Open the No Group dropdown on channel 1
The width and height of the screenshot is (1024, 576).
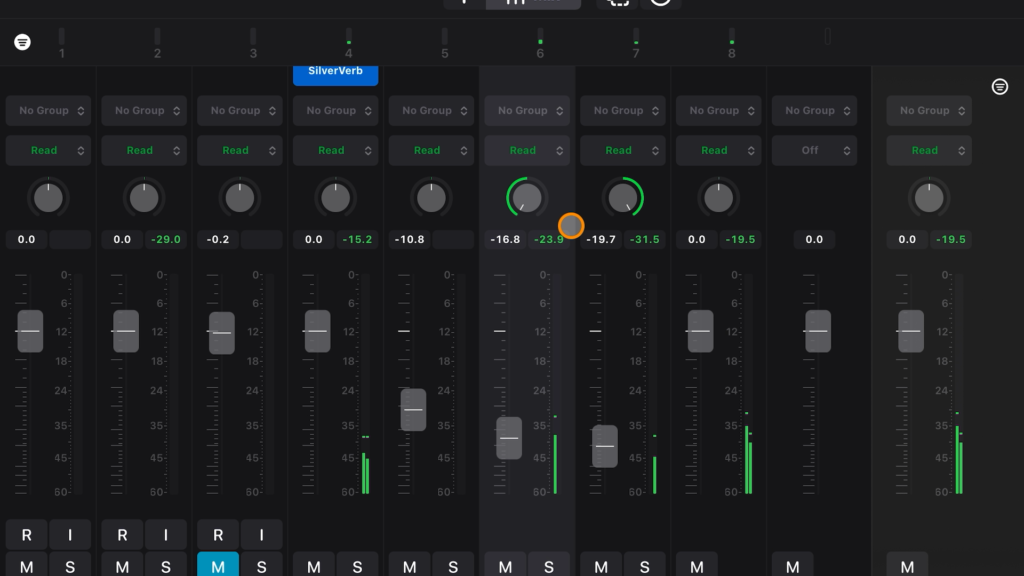48,111
